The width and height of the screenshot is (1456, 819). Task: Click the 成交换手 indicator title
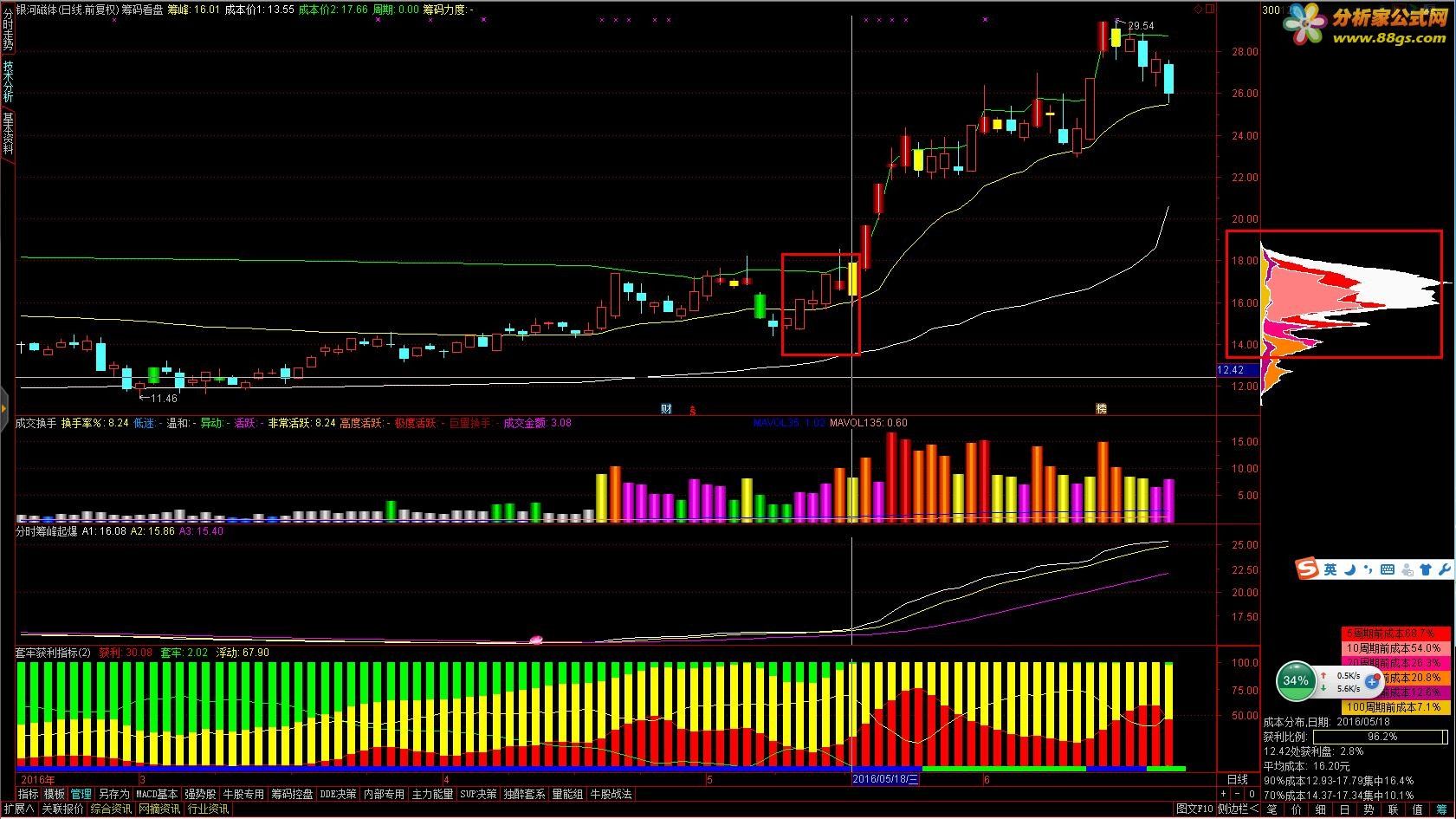(x=36, y=424)
